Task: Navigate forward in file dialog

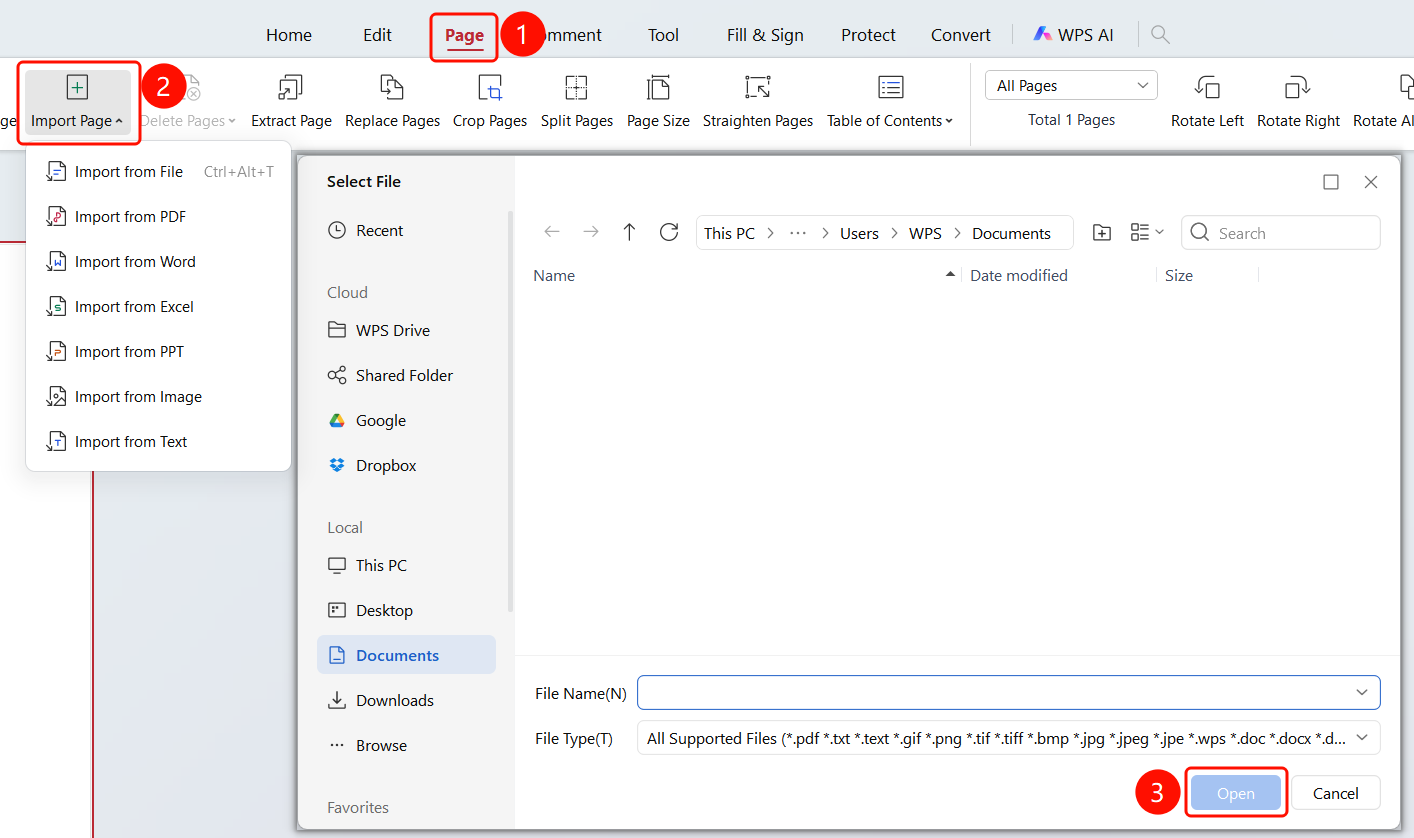Action: click(591, 233)
